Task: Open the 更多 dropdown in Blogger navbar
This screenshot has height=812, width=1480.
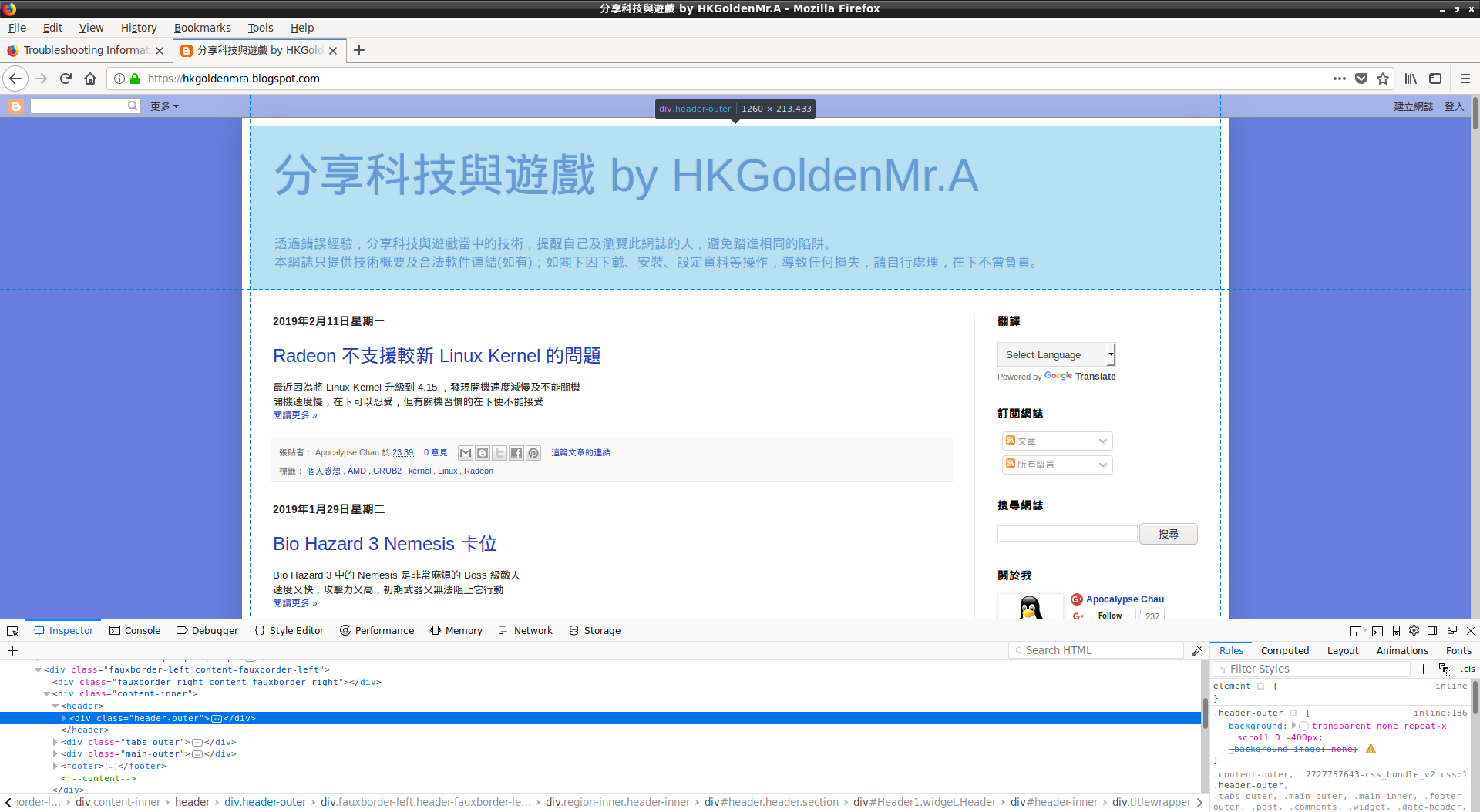Action: coord(164,106)
